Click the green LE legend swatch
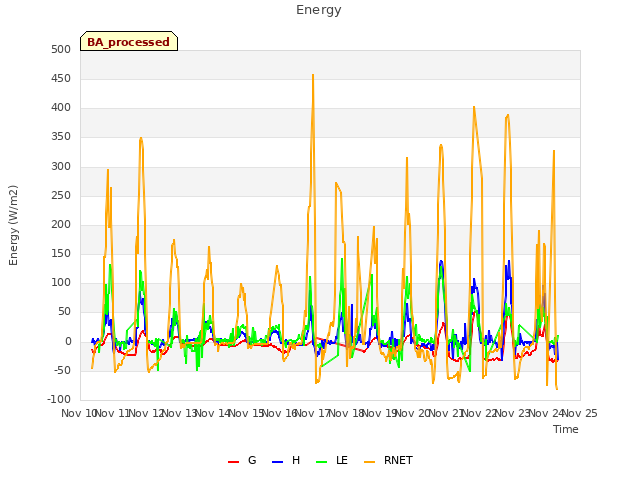 (322, 462)
